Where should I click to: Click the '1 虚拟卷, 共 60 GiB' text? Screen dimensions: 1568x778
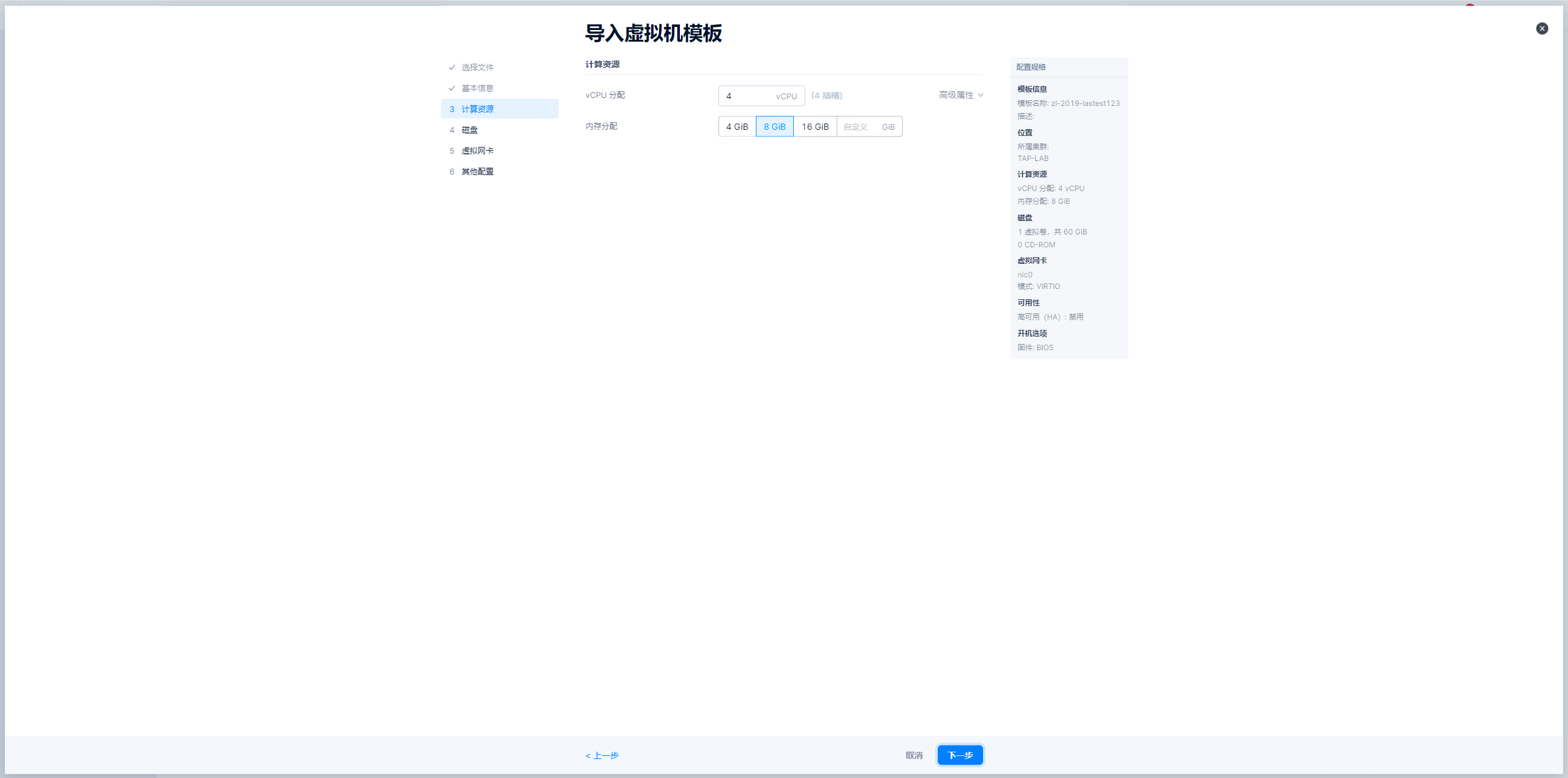coord(1052,232)
